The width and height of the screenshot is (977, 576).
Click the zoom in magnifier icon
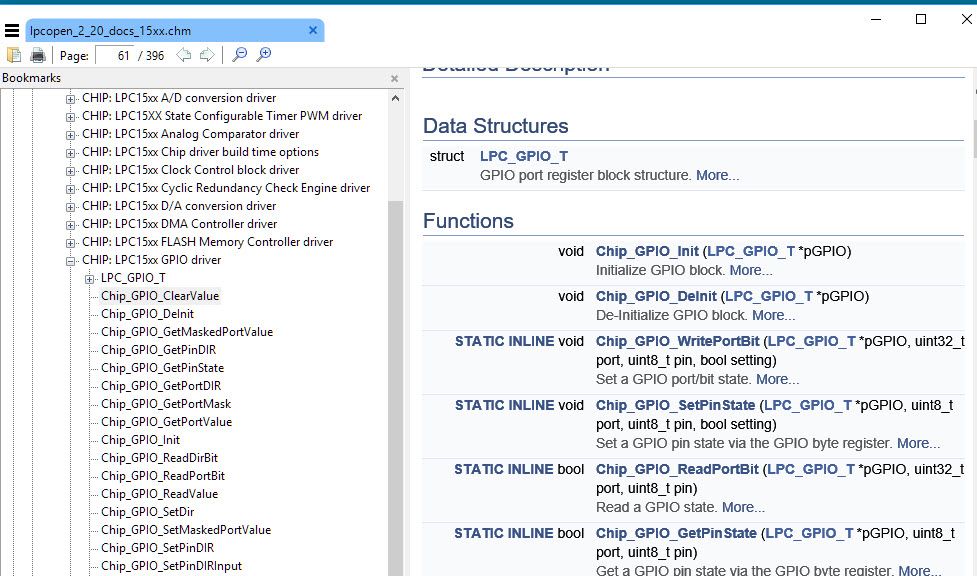[264, 55]
